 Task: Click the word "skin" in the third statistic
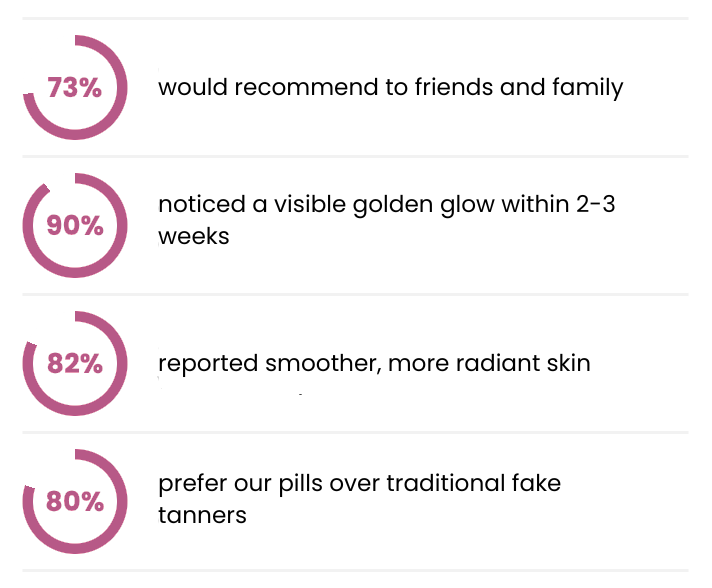click(x=568, y=362)
